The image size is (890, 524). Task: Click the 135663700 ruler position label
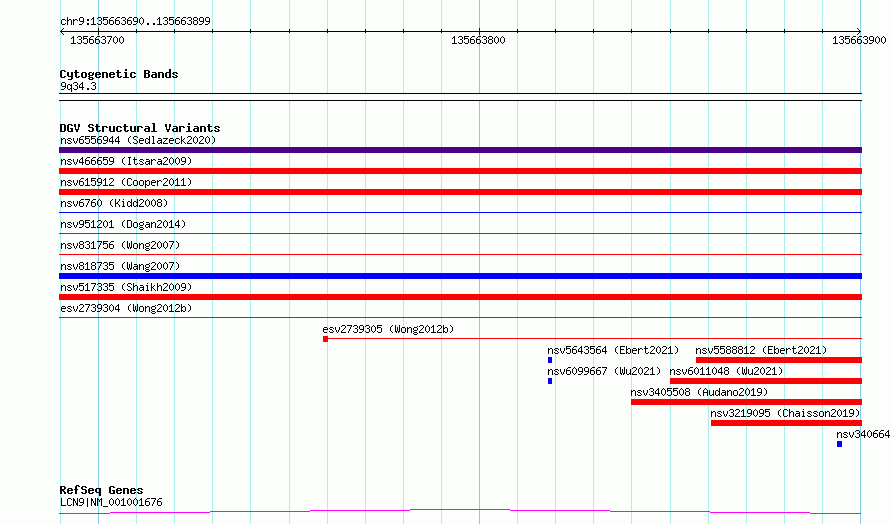coord(97,40)
